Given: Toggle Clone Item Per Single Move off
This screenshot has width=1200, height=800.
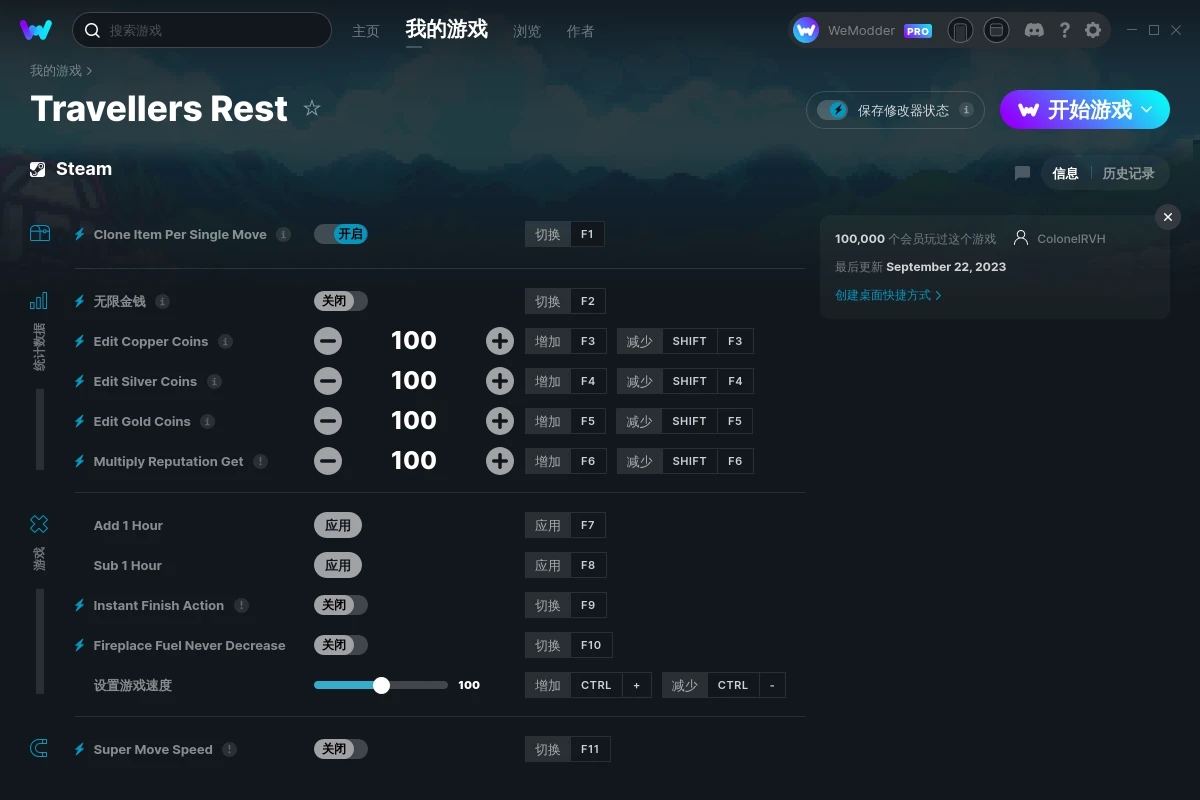Looking at the screenshot, I should [341, 234].
